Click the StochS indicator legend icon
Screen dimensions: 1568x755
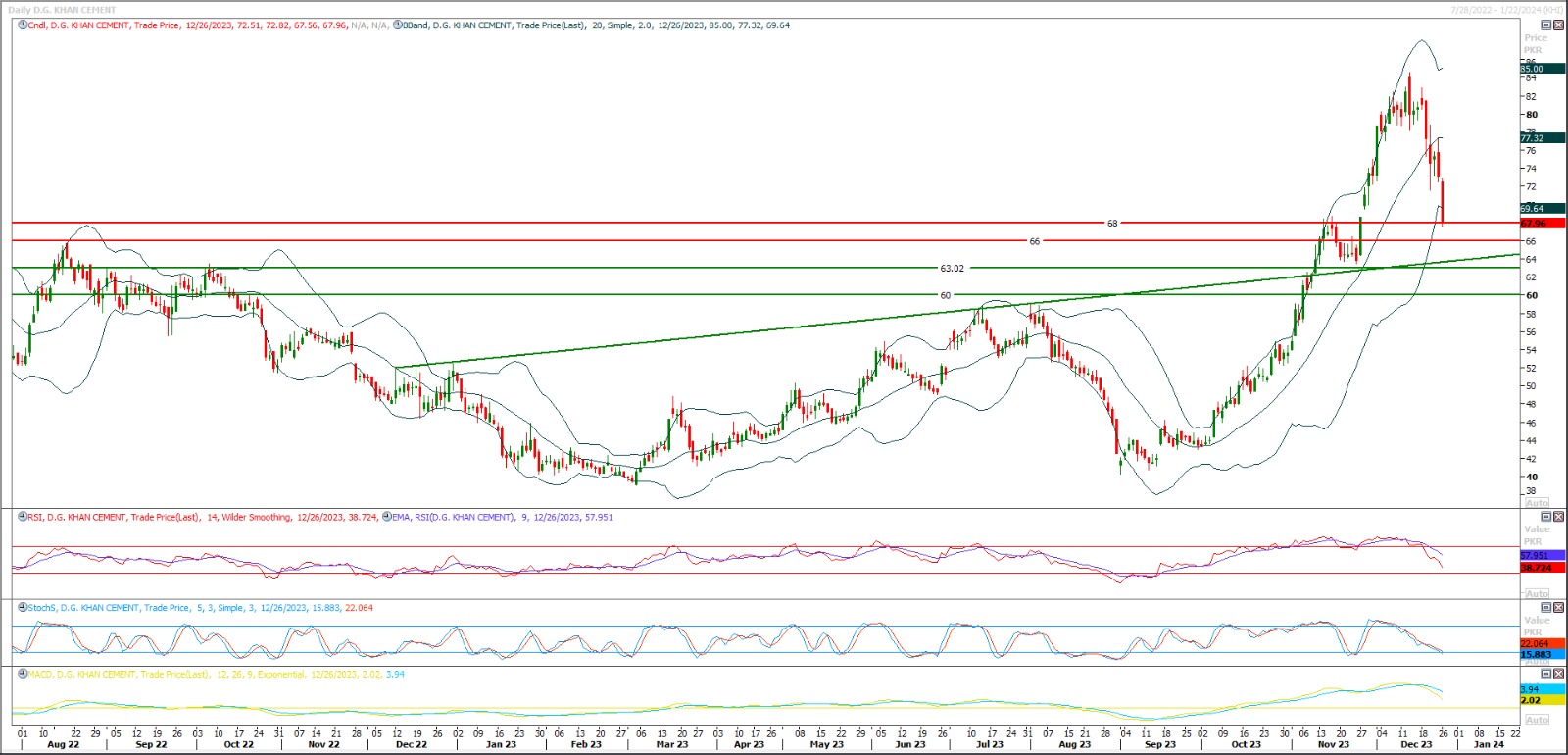click(x=23, y=608)
